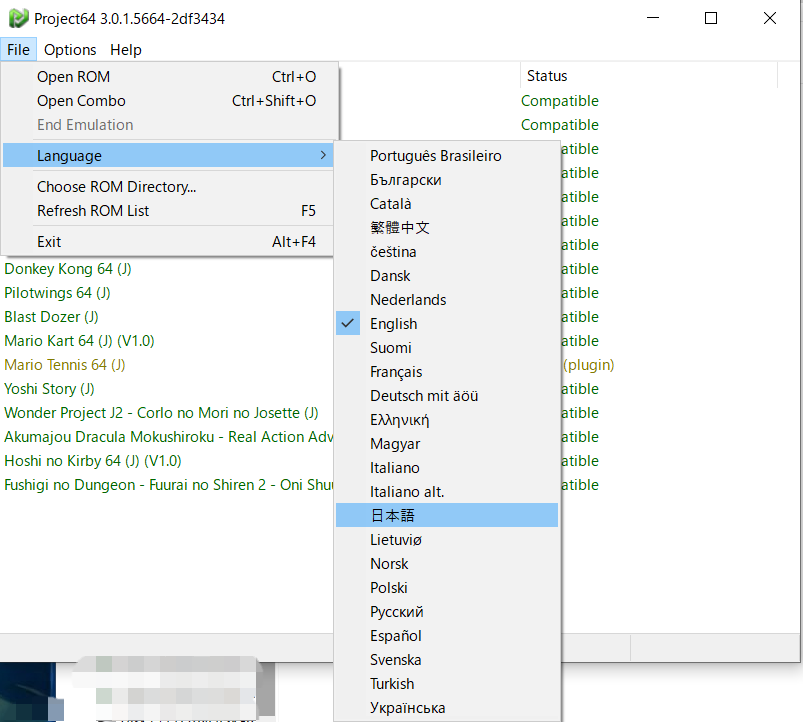Select Català language option
This screenshot has height=722, width=803.
(x=447, y=204)
